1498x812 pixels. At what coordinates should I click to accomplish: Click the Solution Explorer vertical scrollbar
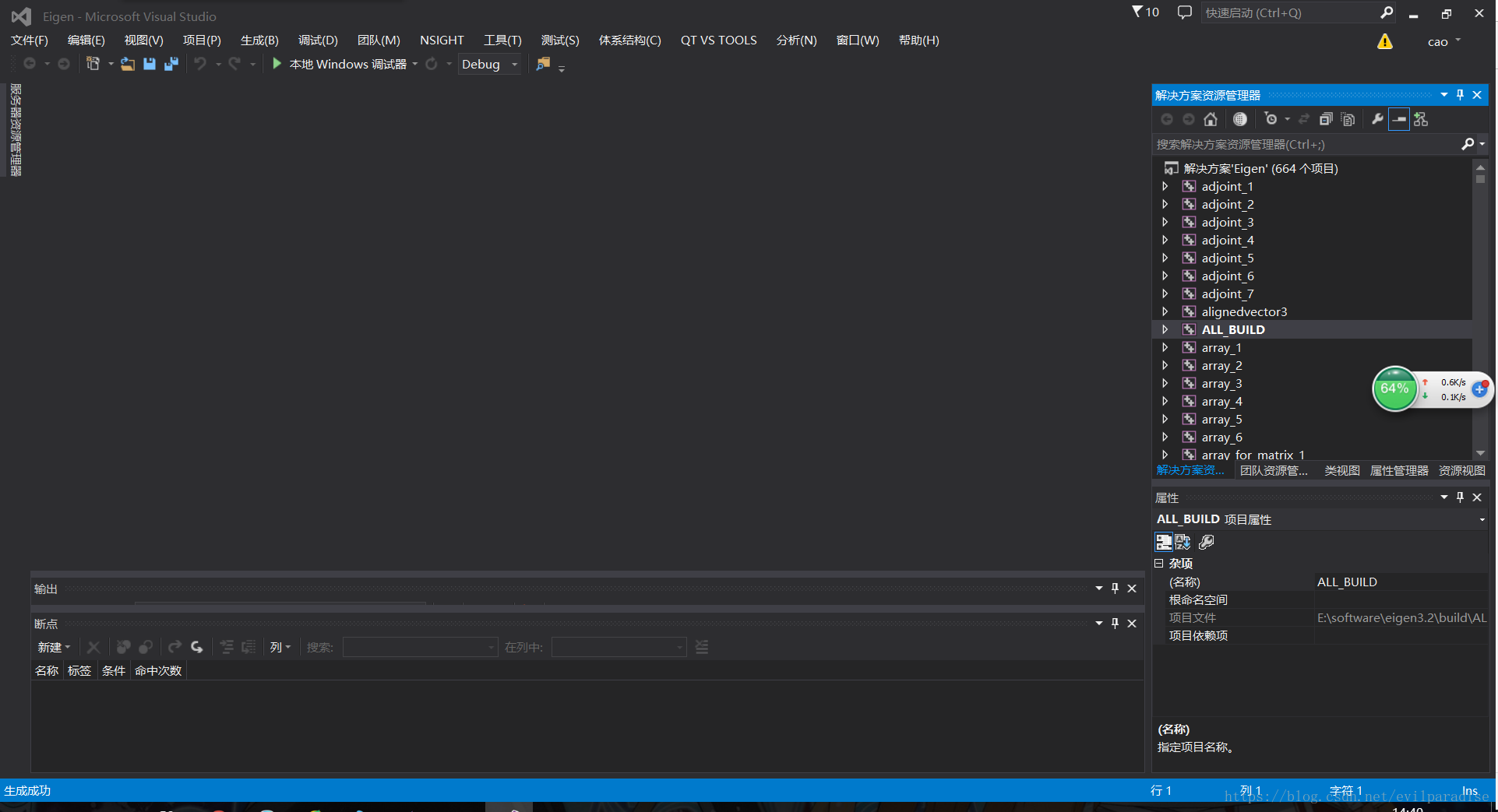[1480, 309]
